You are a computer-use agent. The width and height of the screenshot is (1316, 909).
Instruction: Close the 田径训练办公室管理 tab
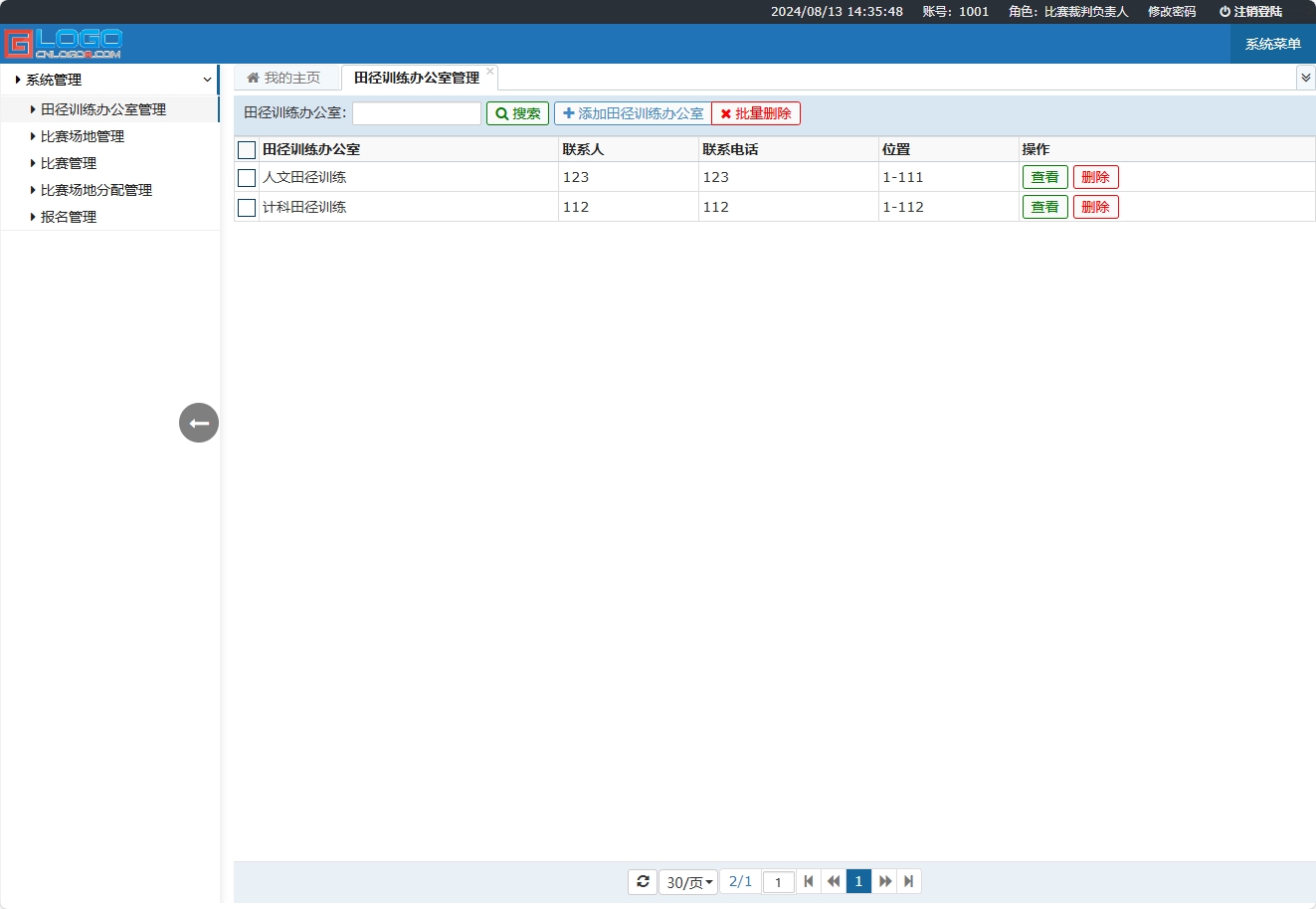point(490,72)
